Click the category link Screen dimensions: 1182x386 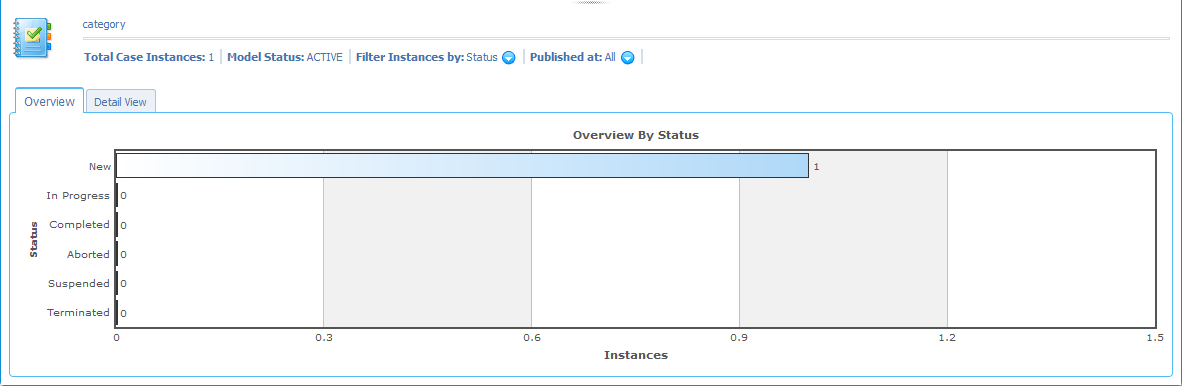104,24
